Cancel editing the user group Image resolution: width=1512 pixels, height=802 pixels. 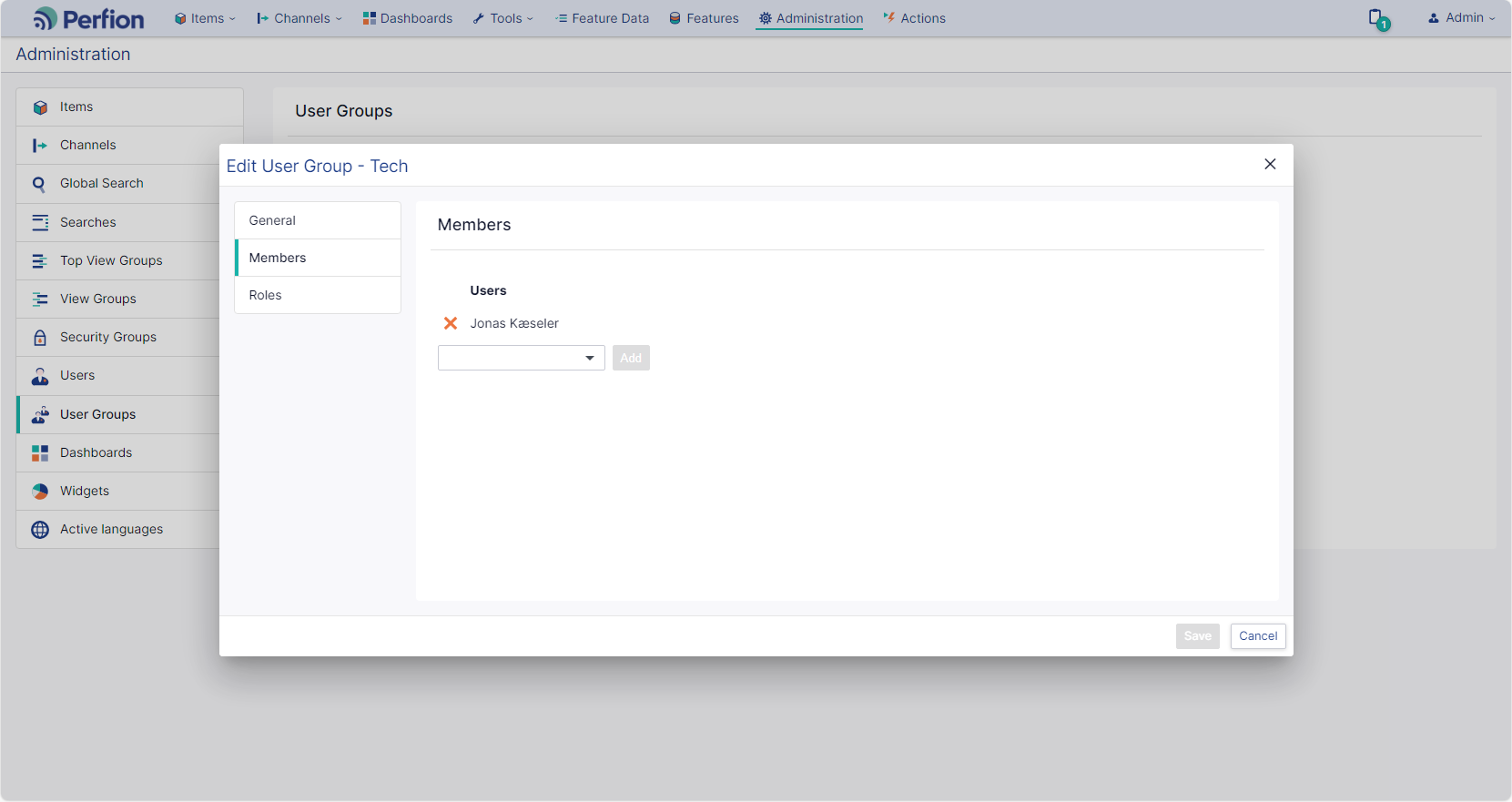point(1258,636)
